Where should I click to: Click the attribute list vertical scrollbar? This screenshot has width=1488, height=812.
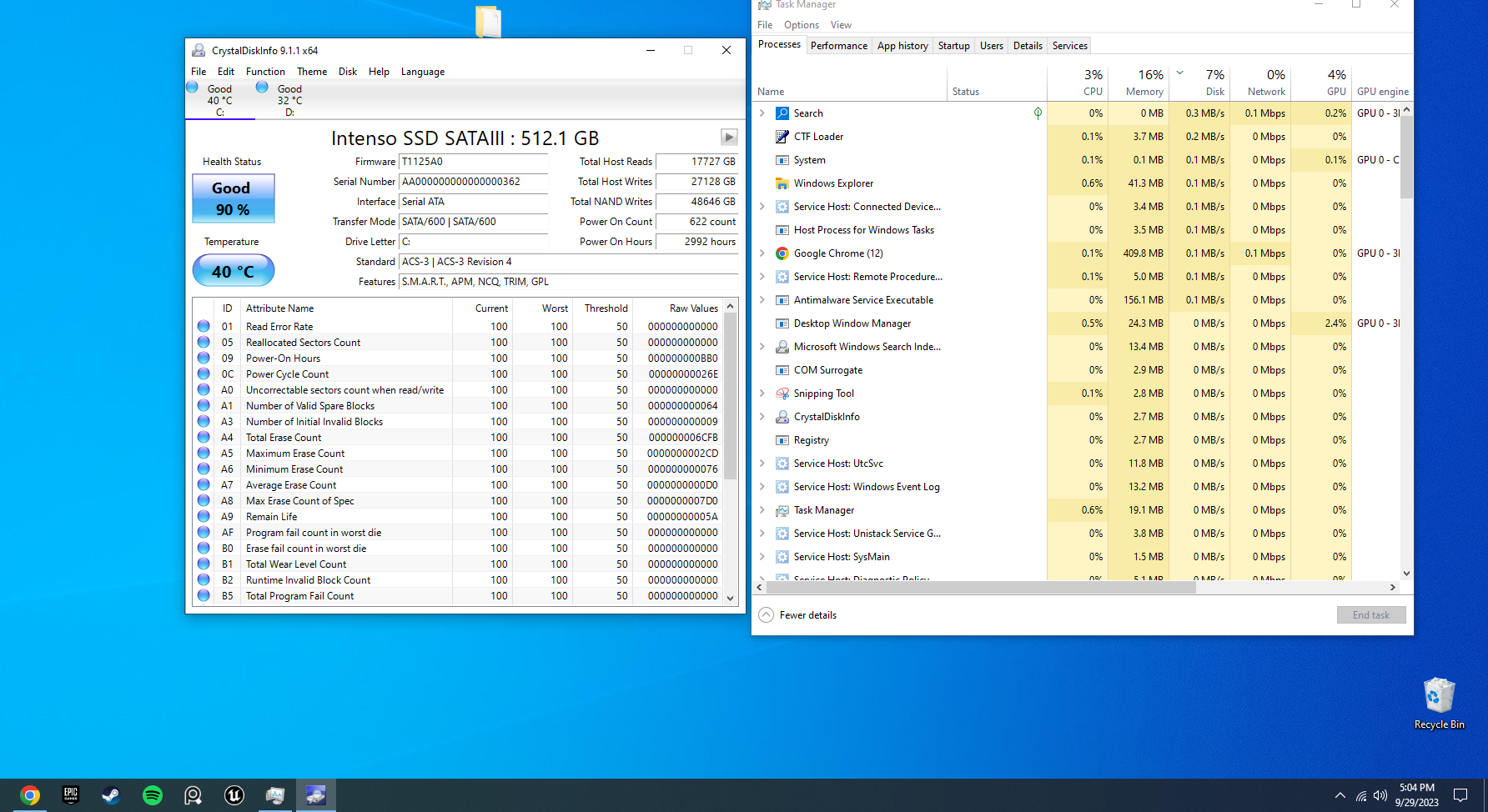[730, 397]
